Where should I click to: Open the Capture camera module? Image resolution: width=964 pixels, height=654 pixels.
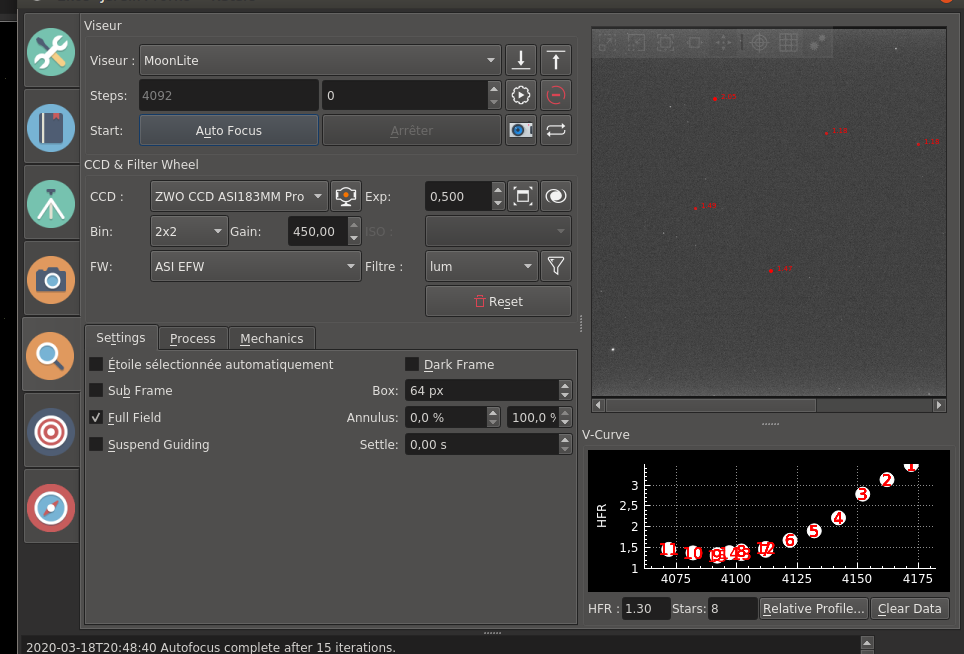pos(51,280)
